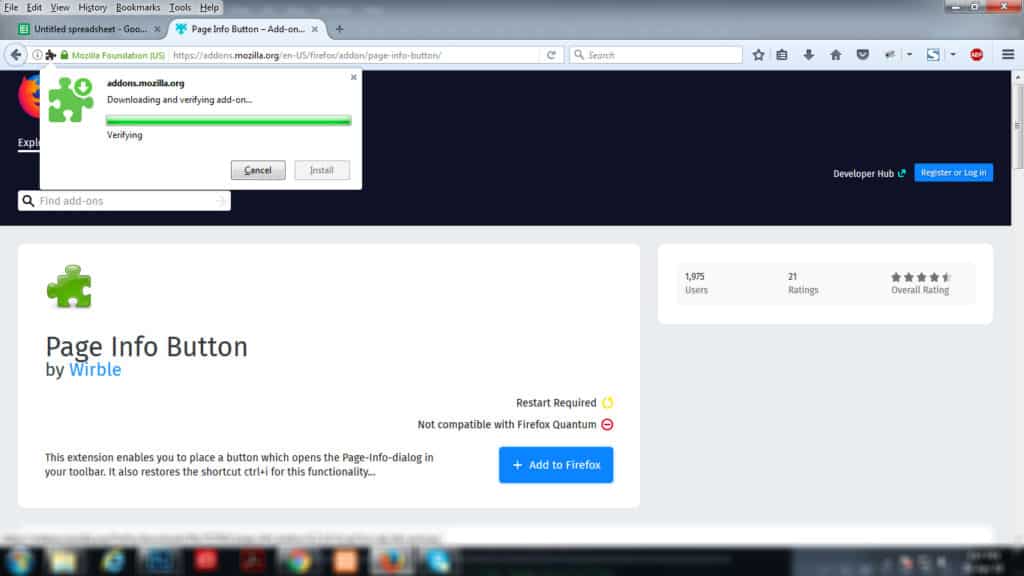Close the Untitled spreadsheet tab
This screenshot has height=576, width=1024.
(x=157, y=29)
